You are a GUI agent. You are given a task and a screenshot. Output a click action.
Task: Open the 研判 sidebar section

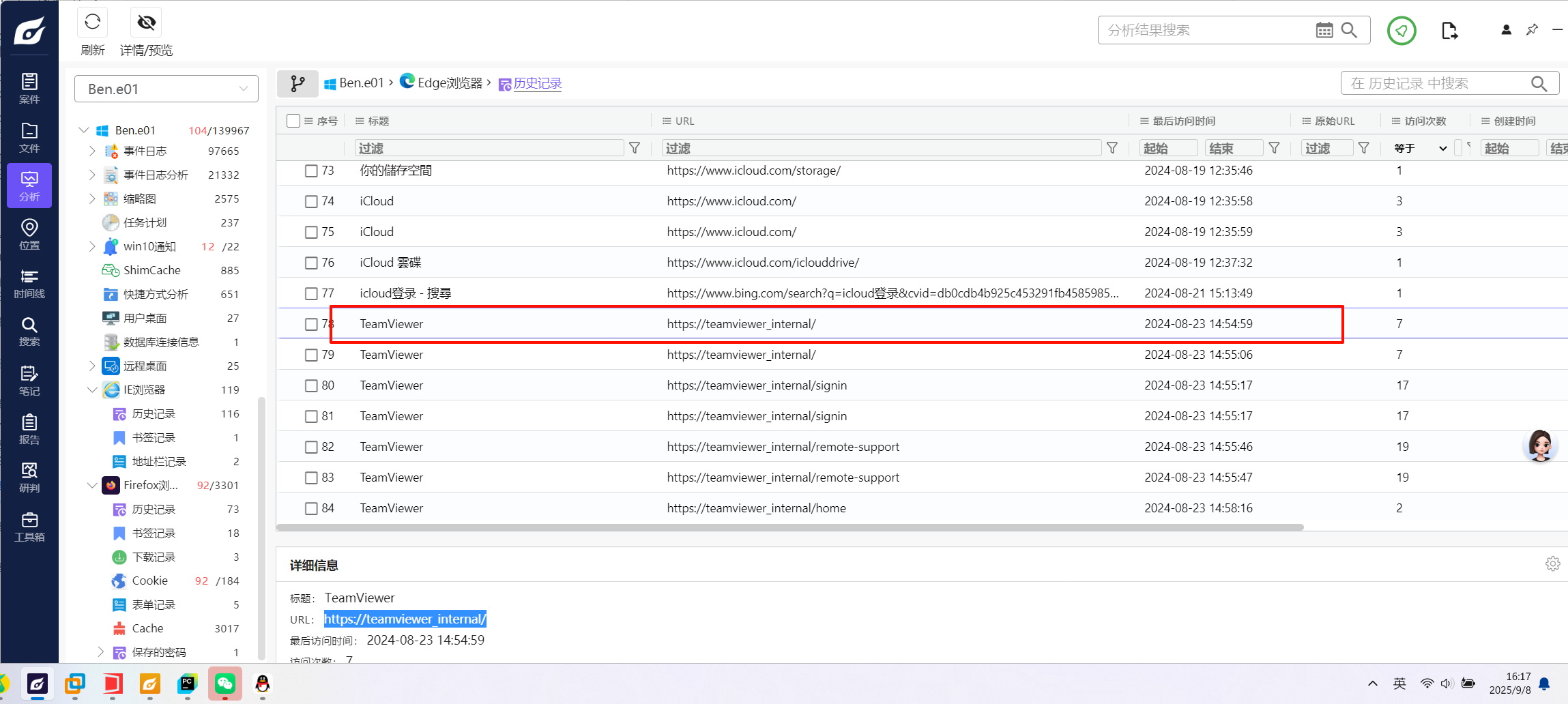[29, 478]
